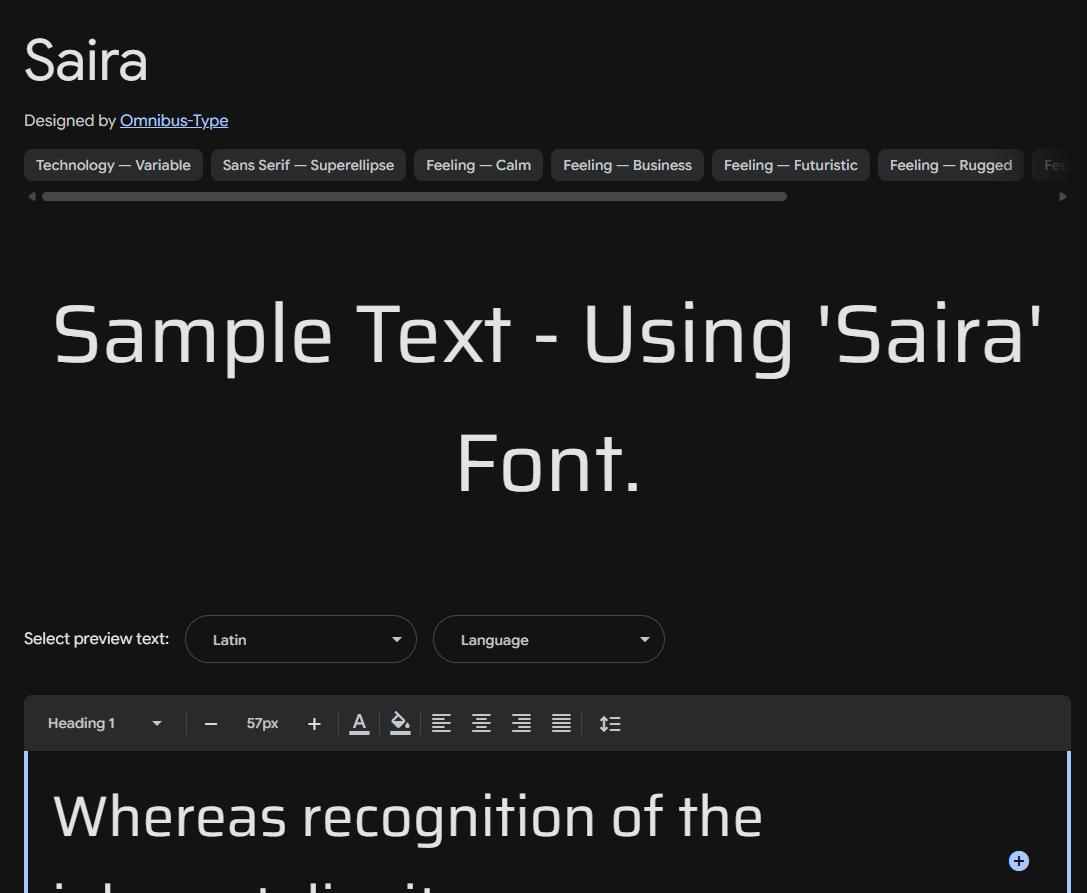1087x893 pixels.
Task: Click the left scroll arrow under tags
Action: pyautogui.click(x=31, y=197)
